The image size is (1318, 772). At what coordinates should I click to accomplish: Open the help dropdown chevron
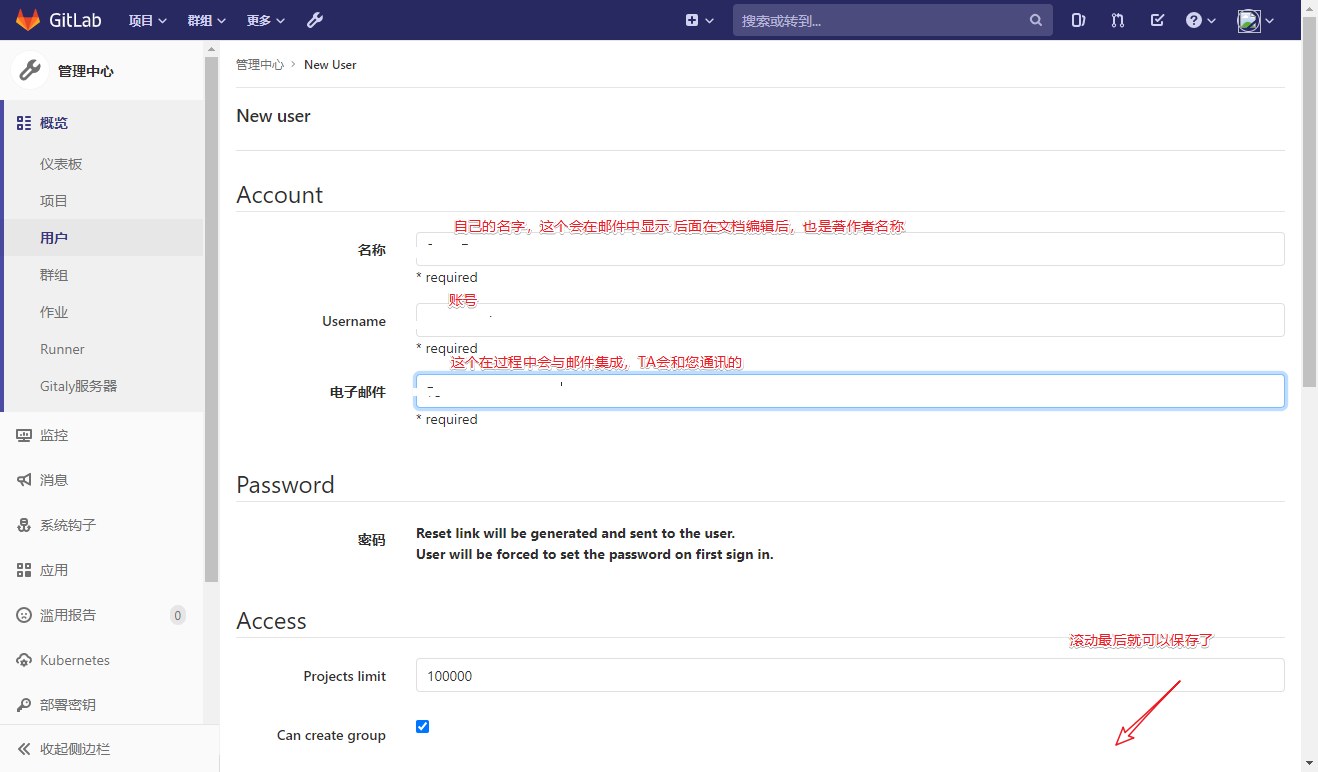click(1211, 21)
